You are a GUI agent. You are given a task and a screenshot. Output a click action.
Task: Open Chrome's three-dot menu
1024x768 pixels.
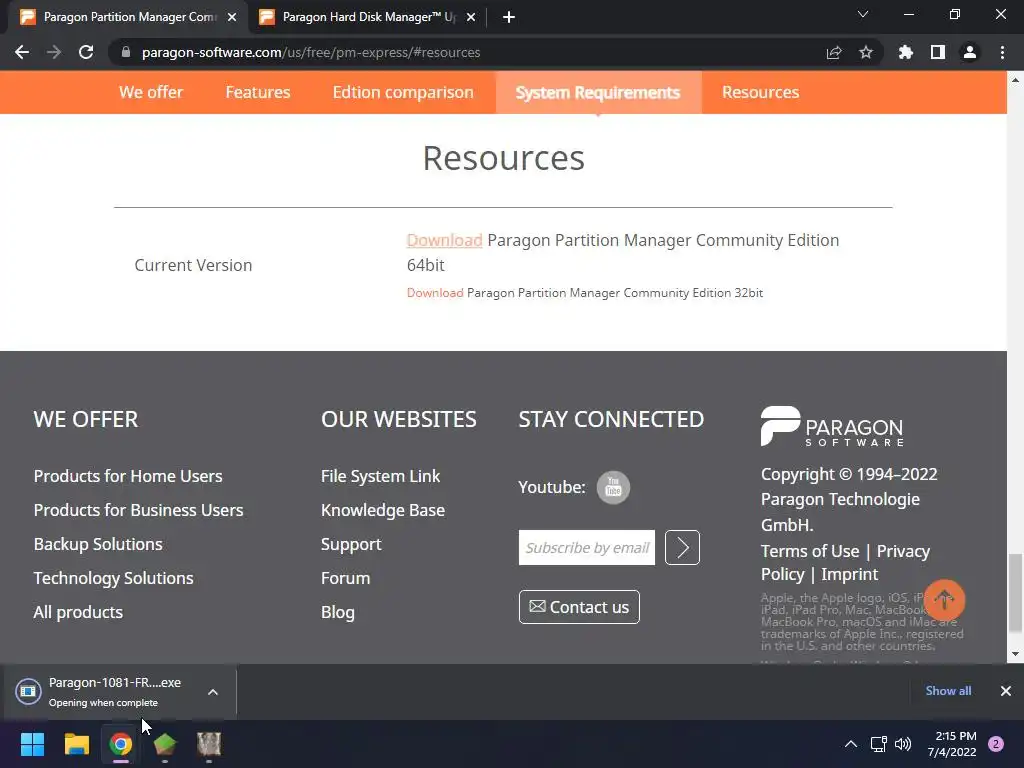1002,52
